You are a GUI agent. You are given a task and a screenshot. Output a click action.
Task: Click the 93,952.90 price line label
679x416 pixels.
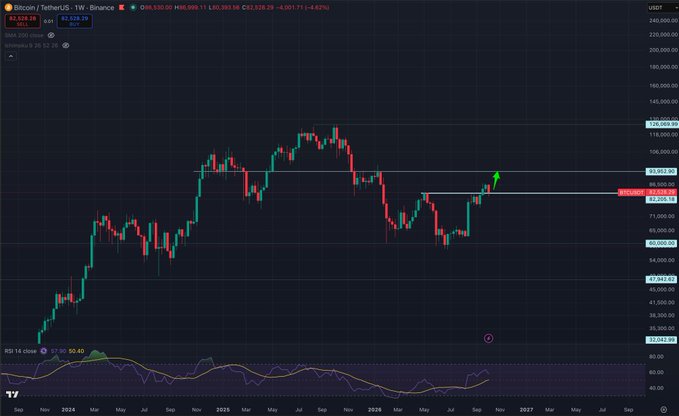(662, 171)
